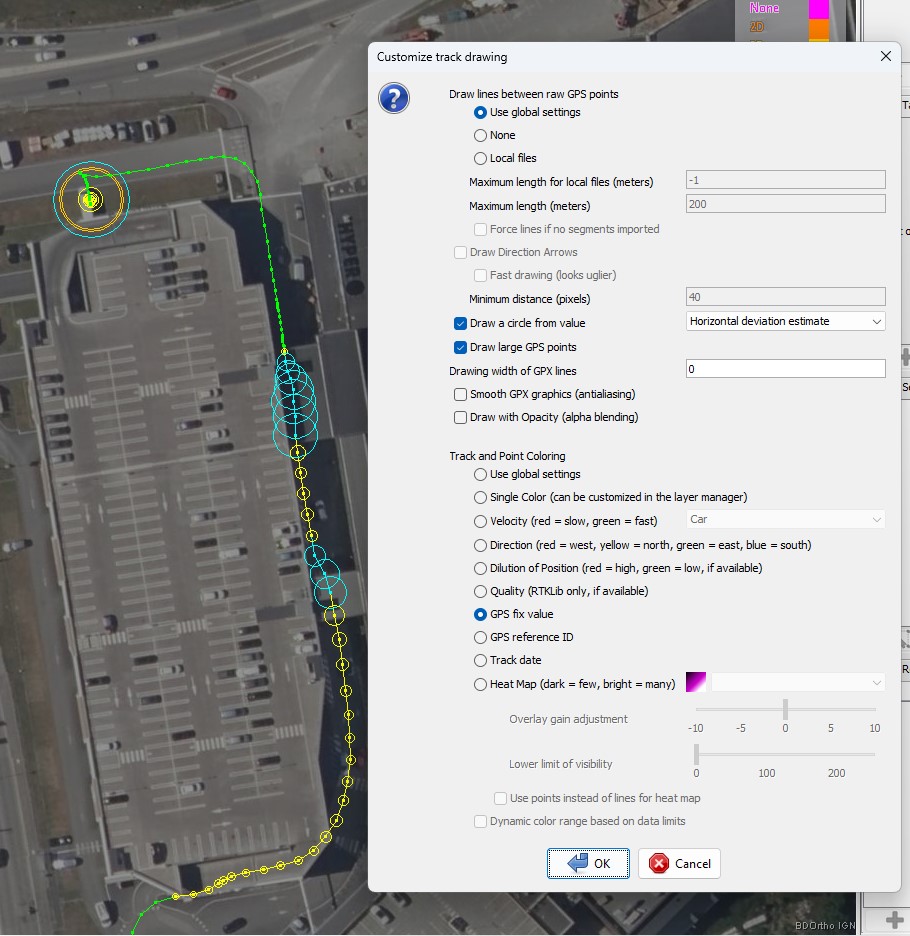Click the blue question mark help icon
This screenshot has height=936, width=910.
click(x=394, y=98)
